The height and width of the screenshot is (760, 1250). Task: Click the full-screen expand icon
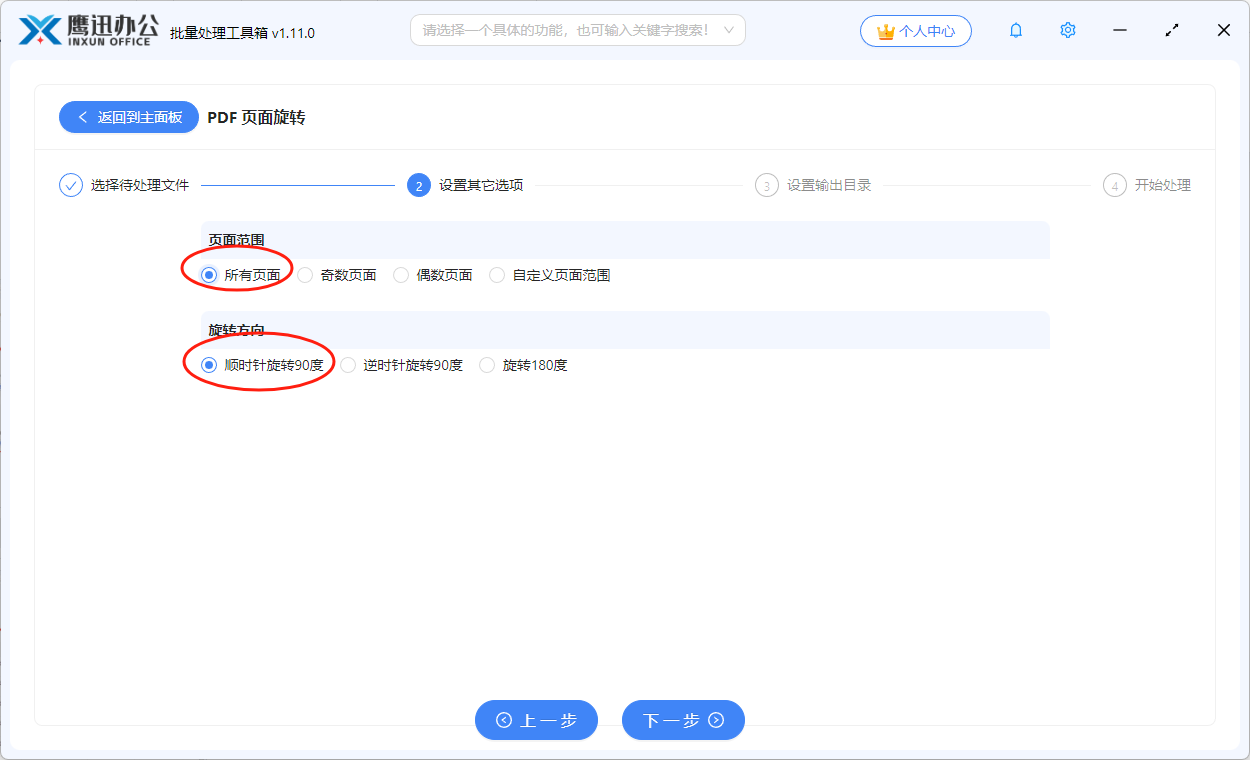coord(1171,30)
